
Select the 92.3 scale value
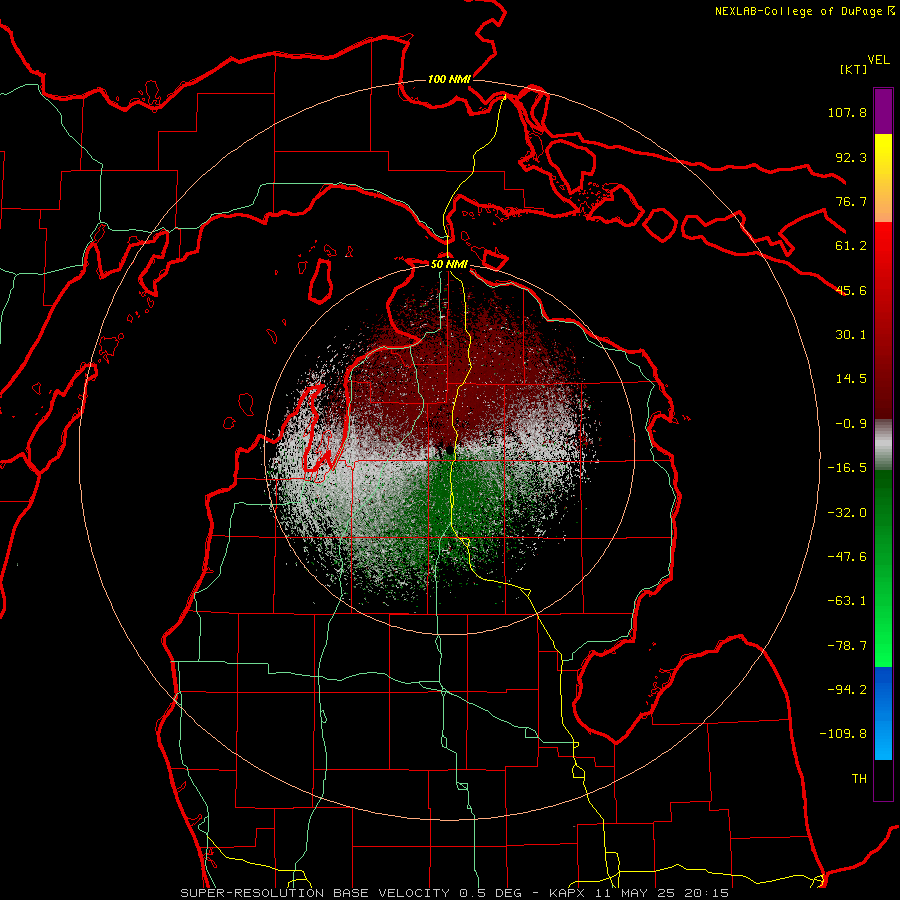(851, 157)
